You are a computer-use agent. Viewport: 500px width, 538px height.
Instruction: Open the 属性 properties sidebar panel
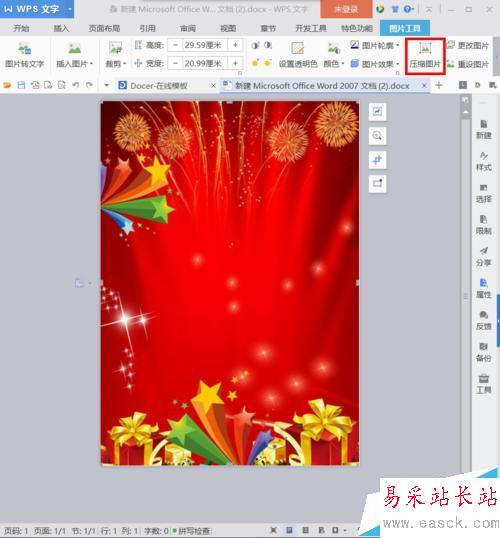[x=484, y=289]
